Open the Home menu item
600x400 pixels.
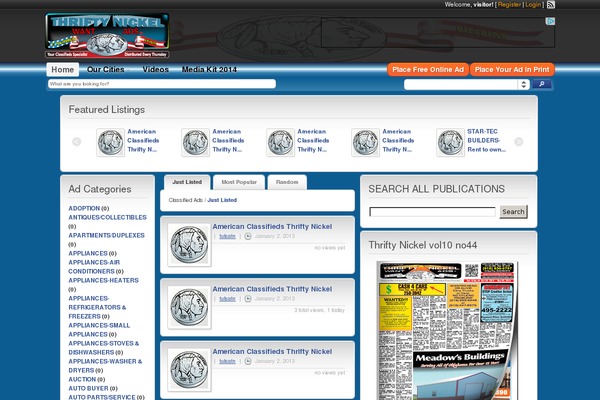pyautogui.click(x=63, y=70)
